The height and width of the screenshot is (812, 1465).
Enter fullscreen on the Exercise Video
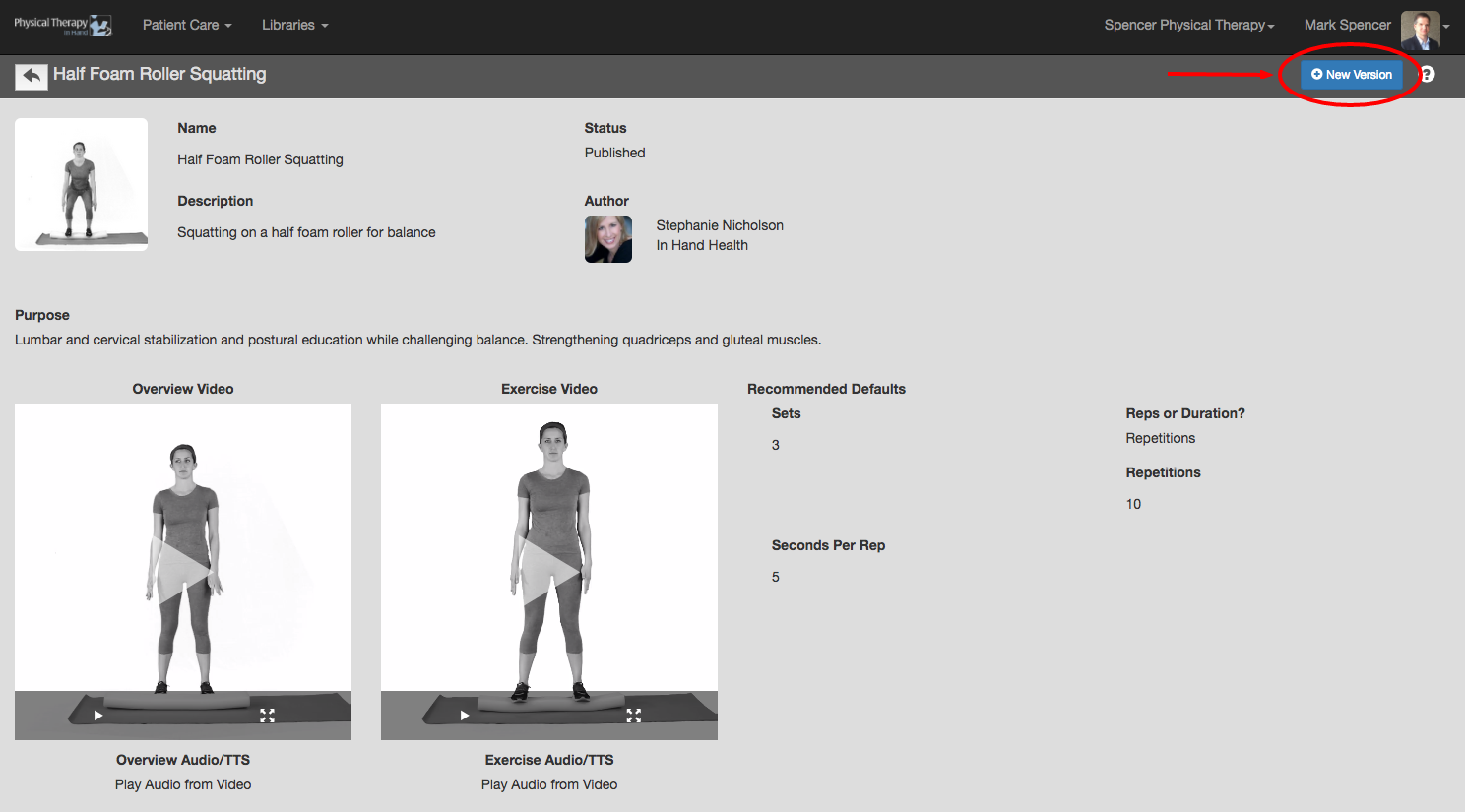pos(633,716)
